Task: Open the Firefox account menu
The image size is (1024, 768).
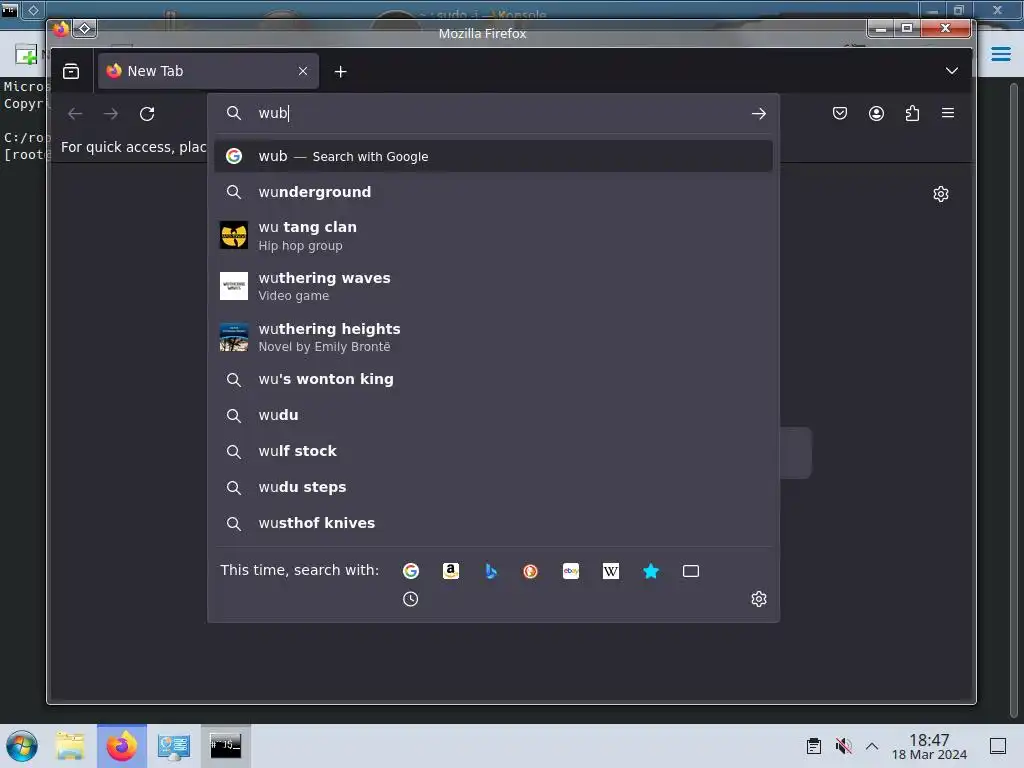Action: coord(876,113)
